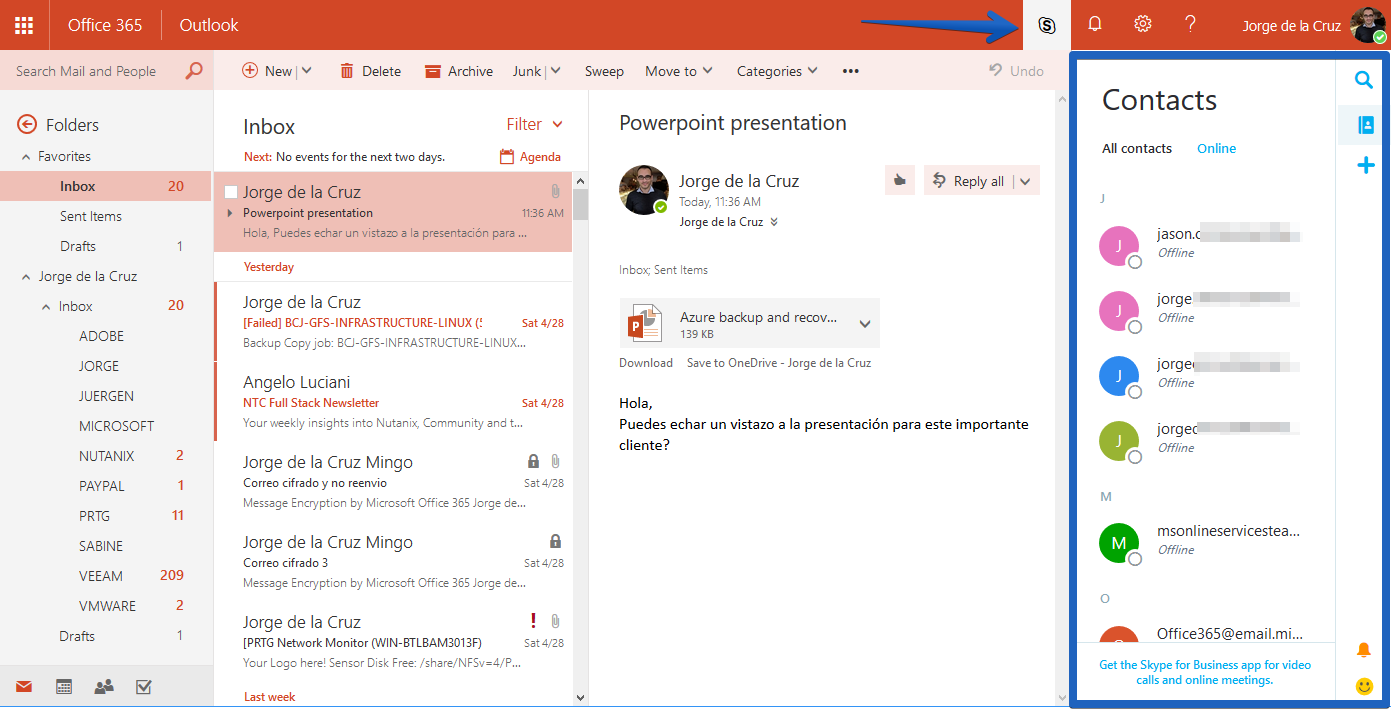Screen dimensions: 1395x712
Task: Open the settings gear in top bar
Action: [x=1143, y=24]
